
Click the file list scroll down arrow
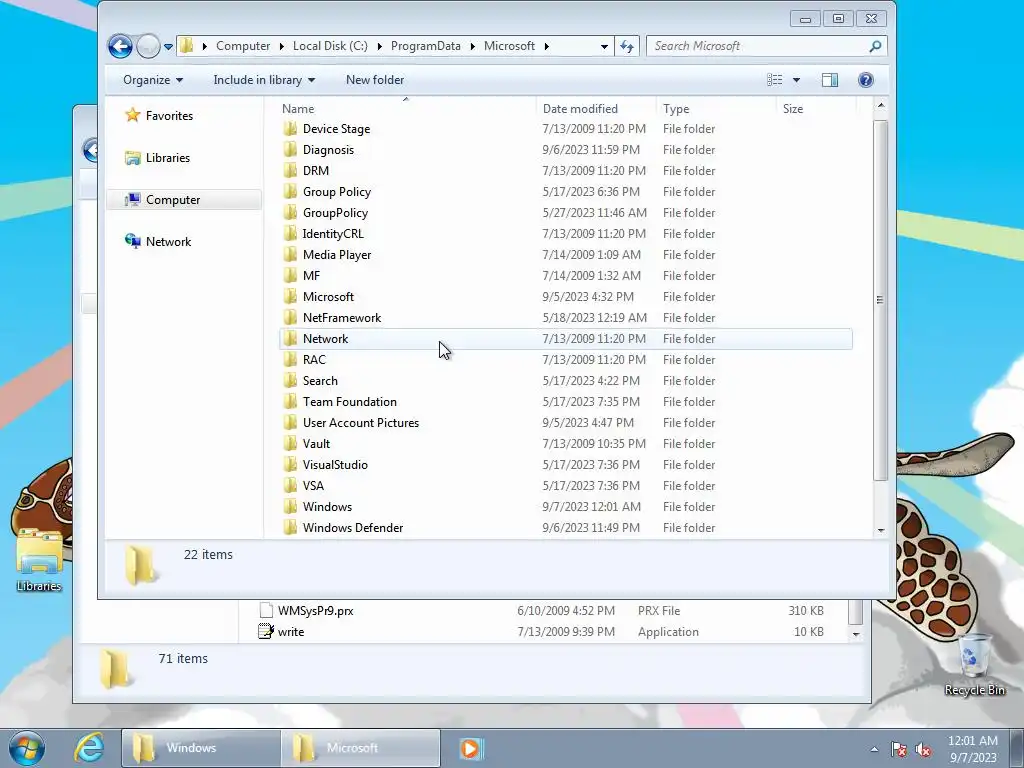point(881,530)
